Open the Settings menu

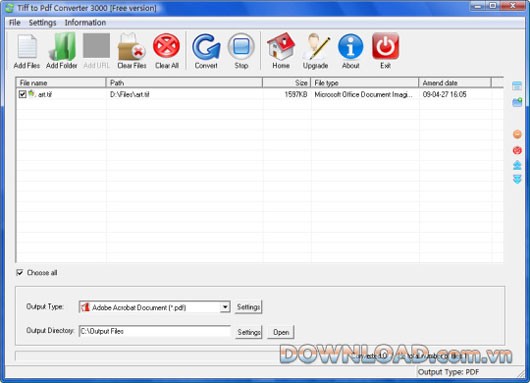tap(43, 23)
